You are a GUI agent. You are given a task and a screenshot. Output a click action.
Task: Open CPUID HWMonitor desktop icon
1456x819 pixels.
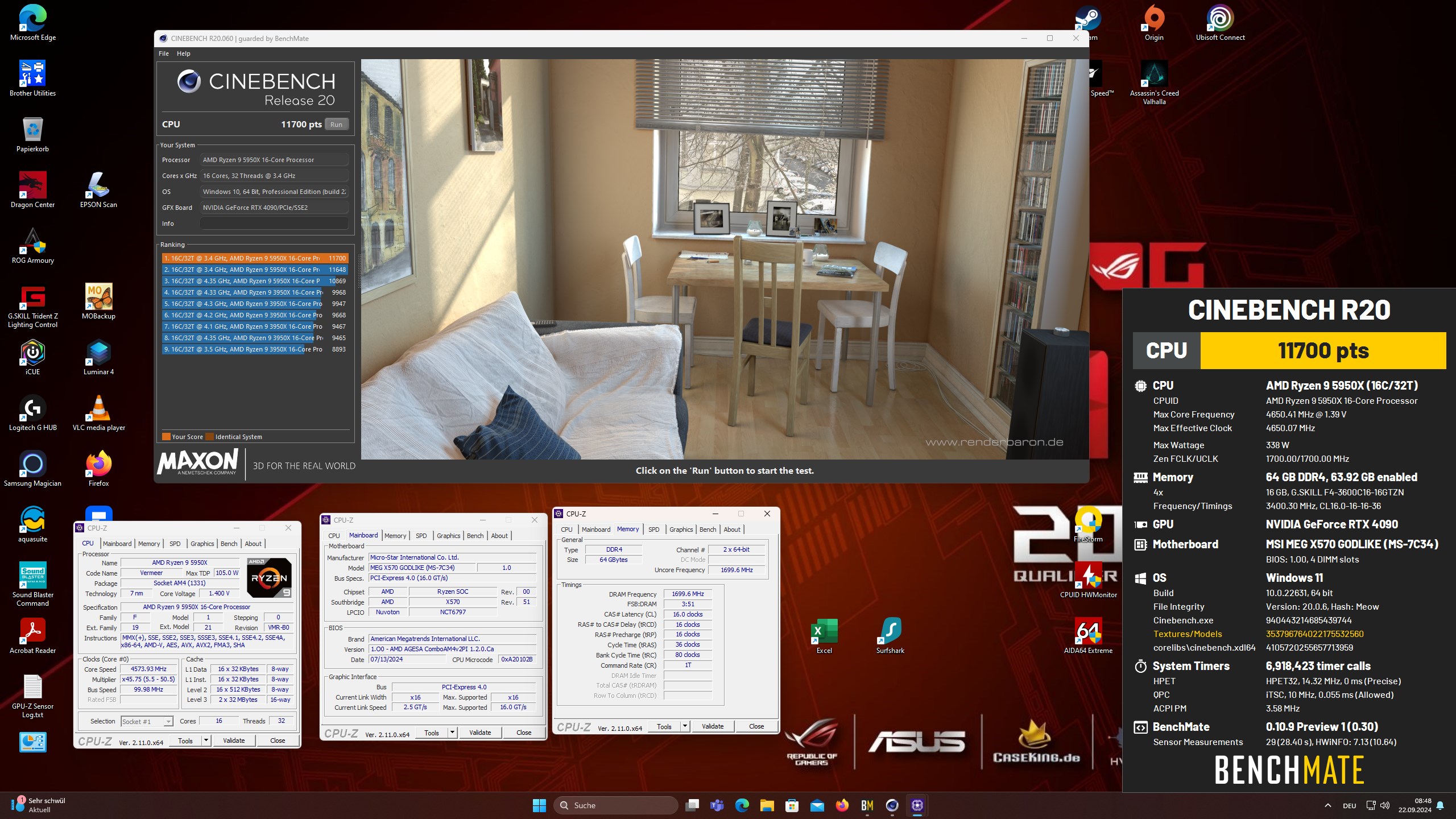click(x=1088, y=580)
